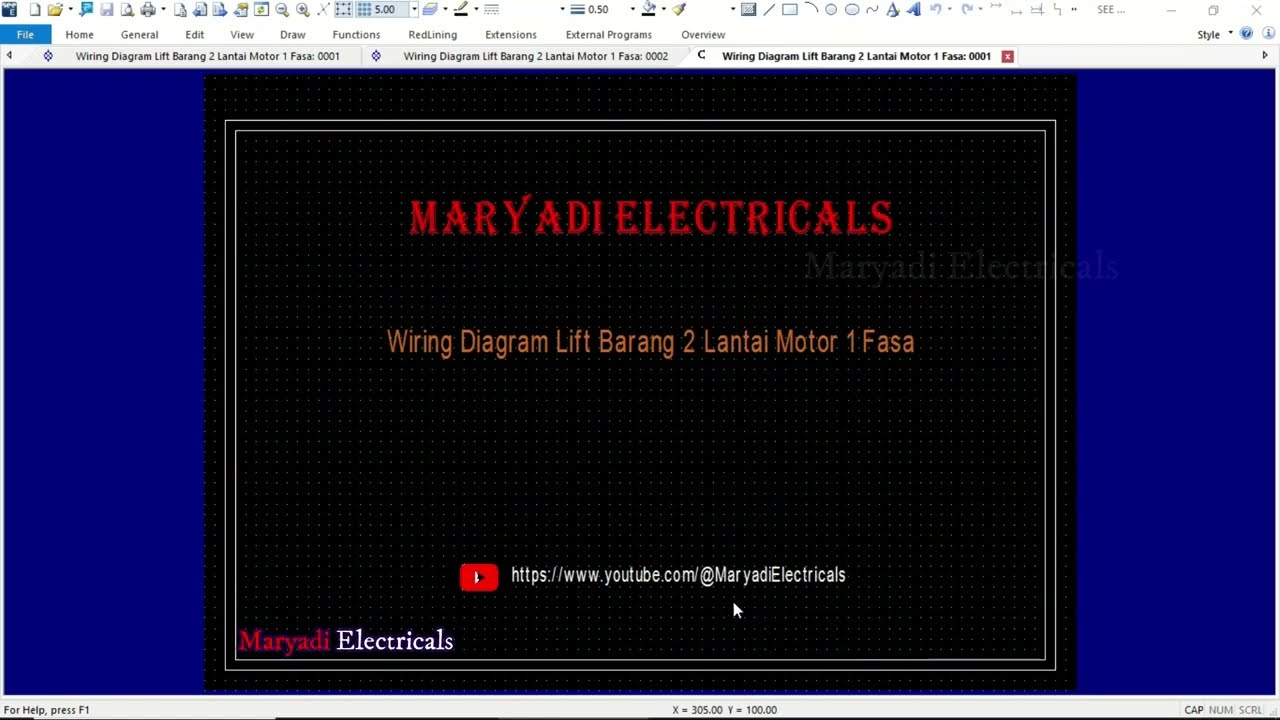Image resolution: width=1280 pixels, height=720 pixels.
Task: Open the RedLining tab
Action: [432, 34]
